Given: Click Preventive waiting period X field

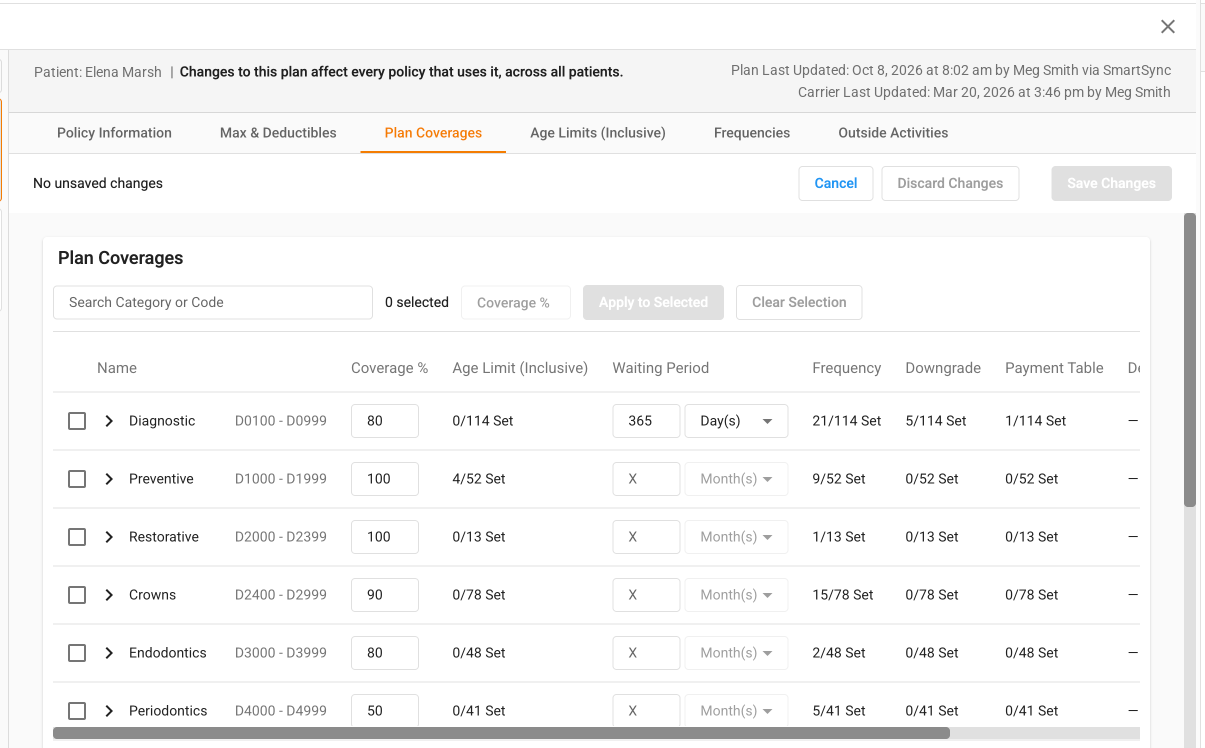Looking at the screenshot, I should click(x=647, y=479).
